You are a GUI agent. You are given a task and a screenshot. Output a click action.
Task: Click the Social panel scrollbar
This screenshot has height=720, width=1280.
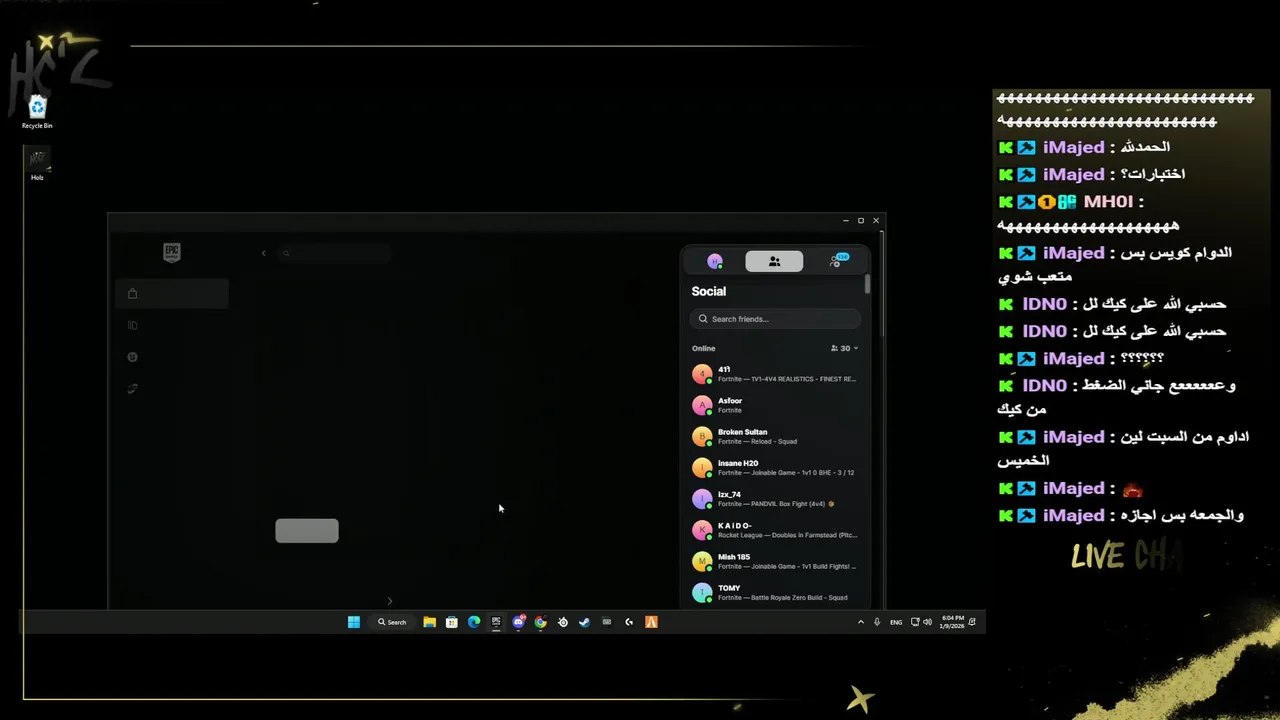point(867,284)
